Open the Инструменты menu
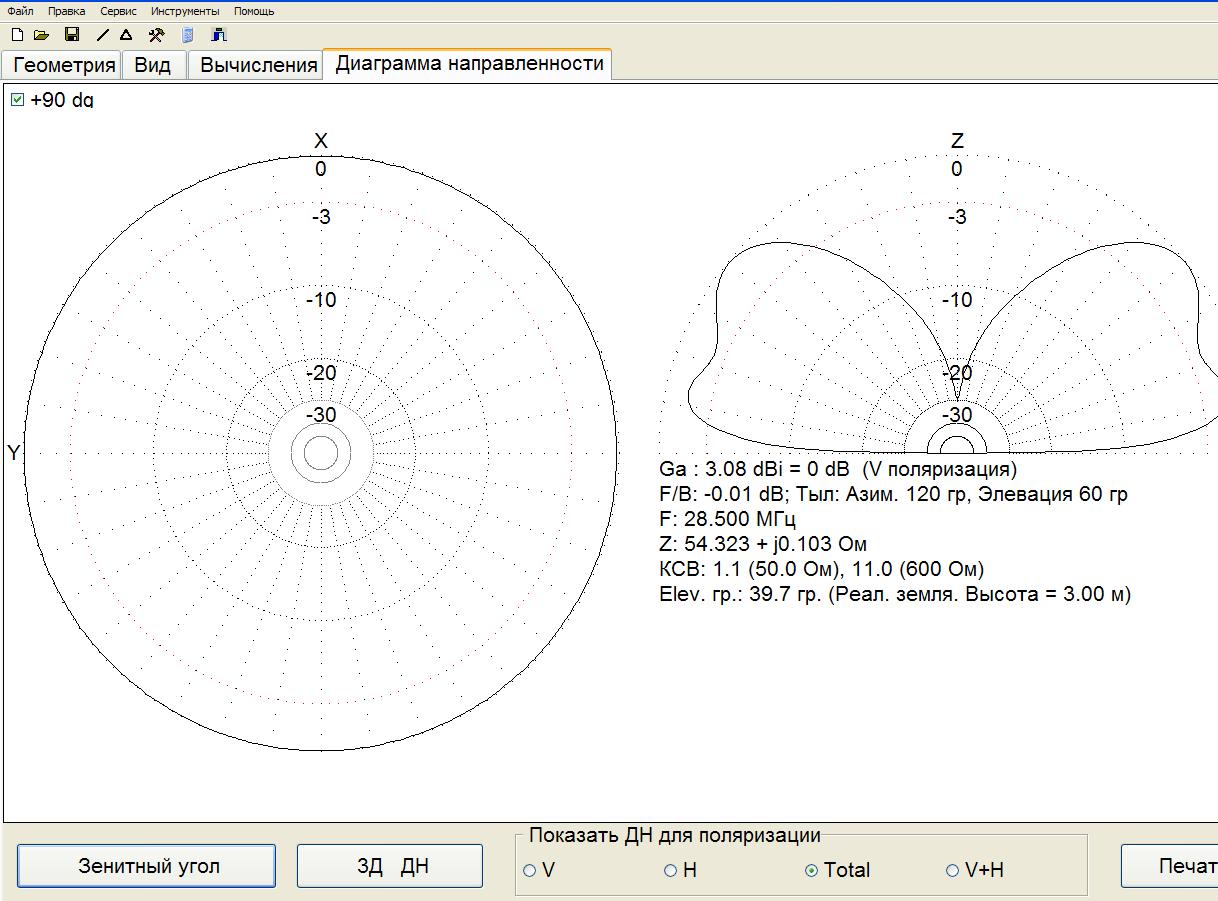The height and width of the screenshot is (901, 1218). [185, 11]
